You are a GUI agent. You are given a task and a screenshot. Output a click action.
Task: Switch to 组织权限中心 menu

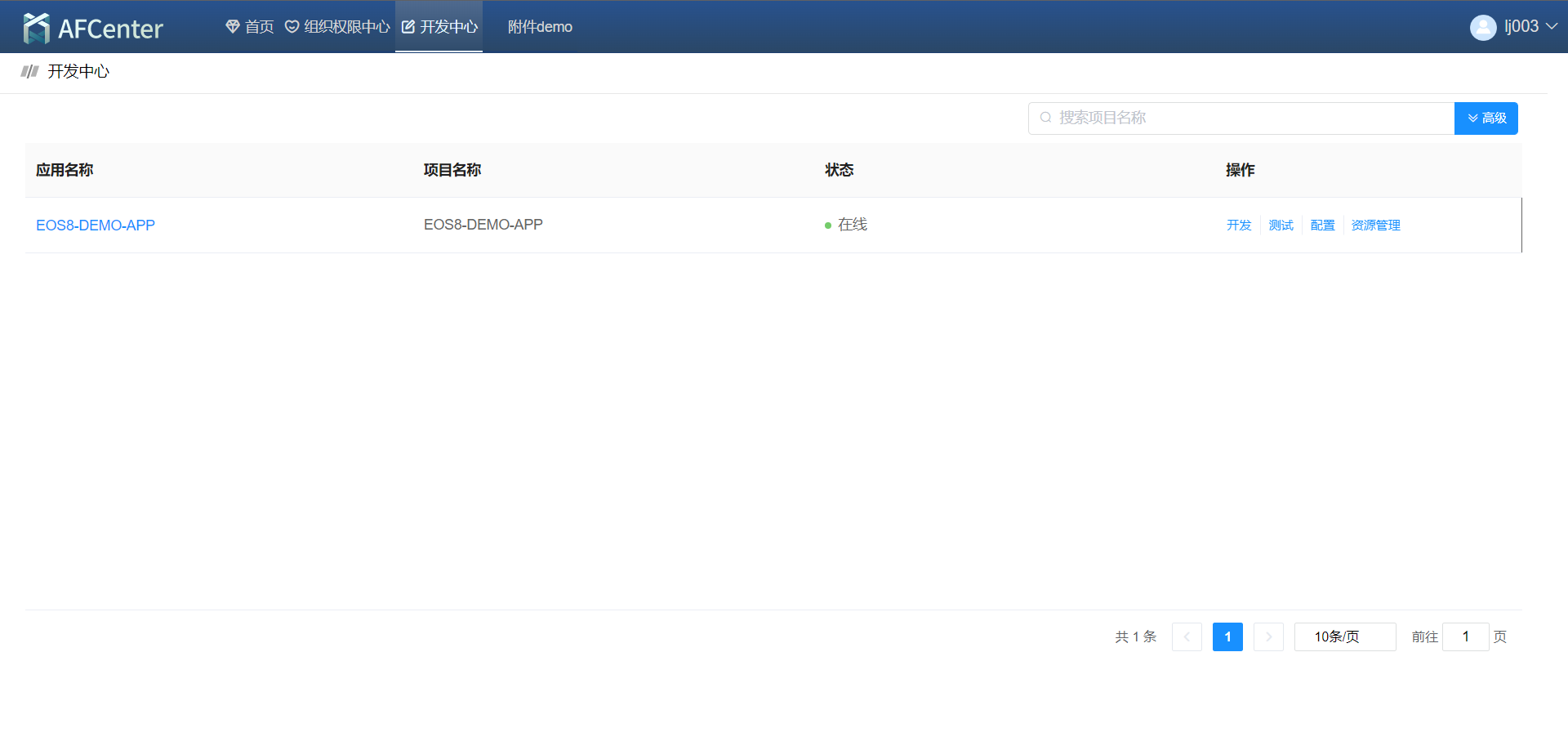pyautogui.click(x=346, y=27)
